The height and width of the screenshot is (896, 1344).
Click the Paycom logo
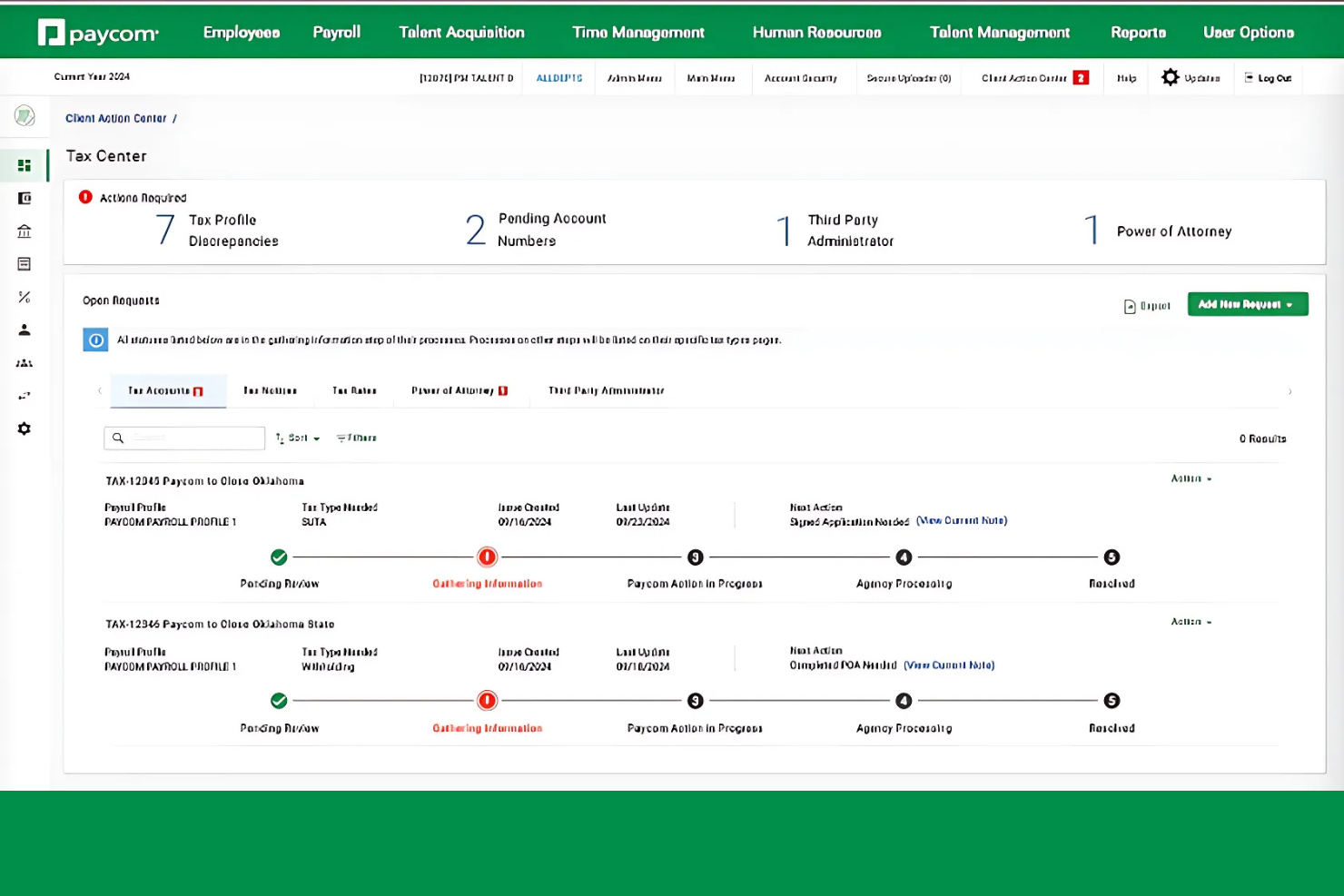click(98, 33)
